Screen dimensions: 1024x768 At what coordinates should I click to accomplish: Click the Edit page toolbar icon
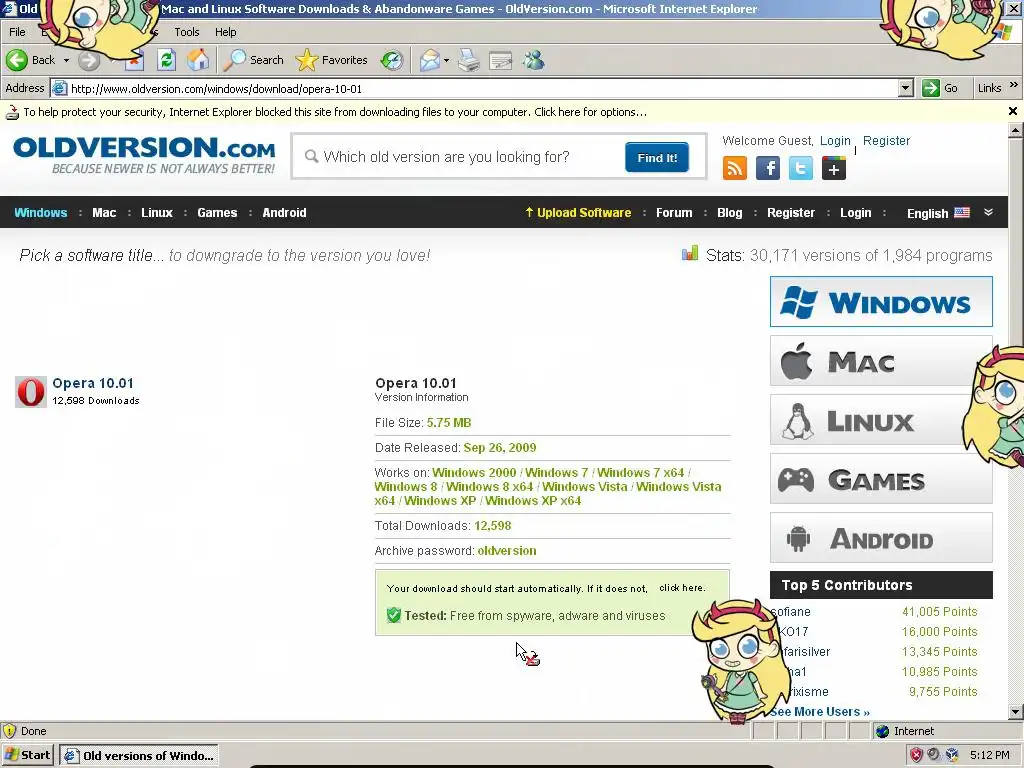tap(500, 60)
